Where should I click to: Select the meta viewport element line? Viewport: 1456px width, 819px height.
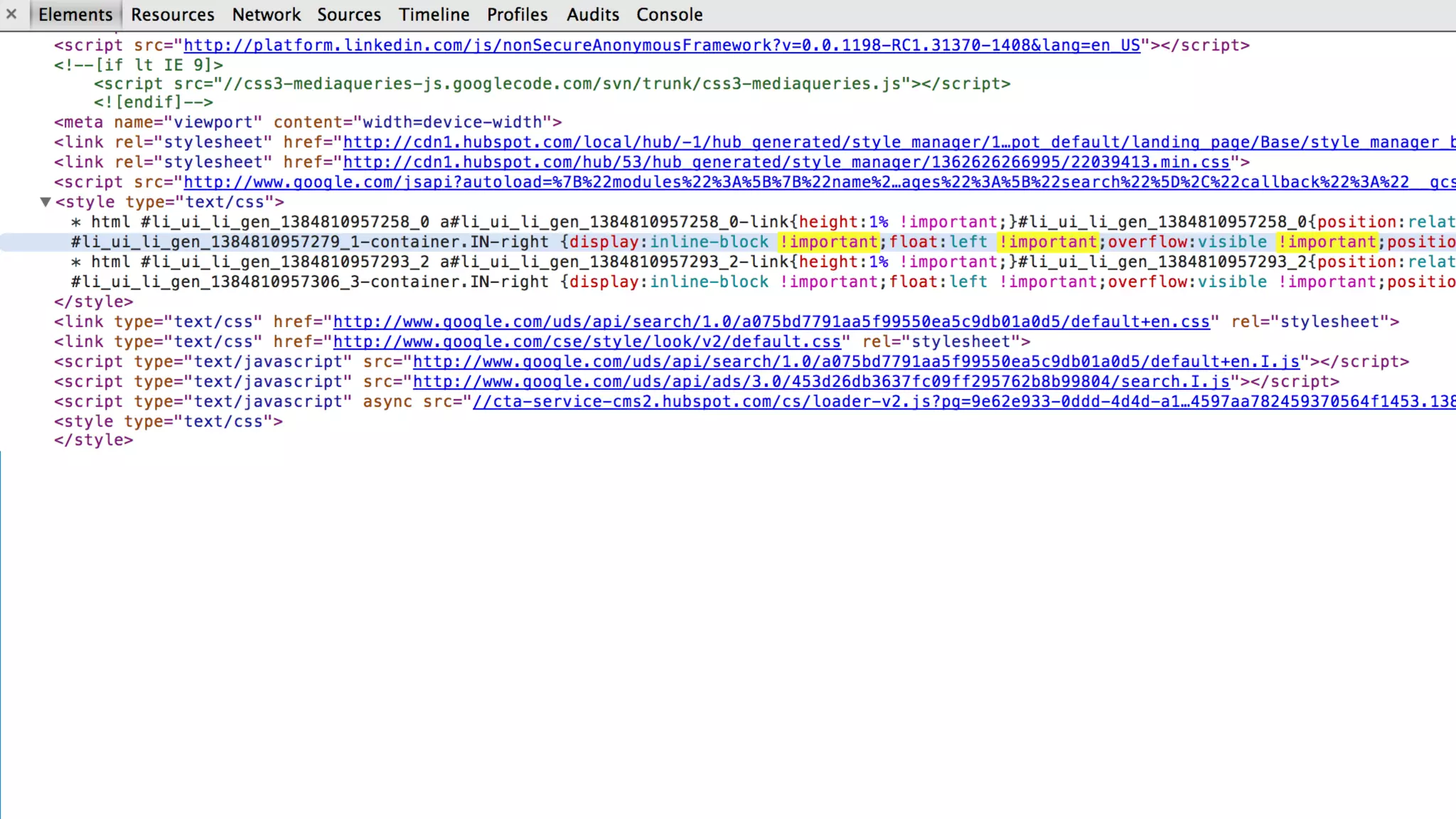[307, 122]
